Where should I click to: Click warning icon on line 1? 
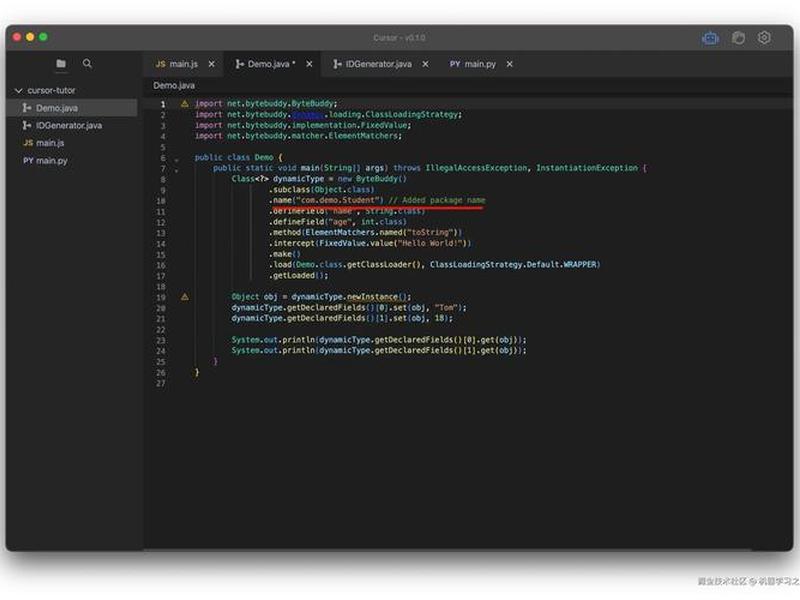185,104
